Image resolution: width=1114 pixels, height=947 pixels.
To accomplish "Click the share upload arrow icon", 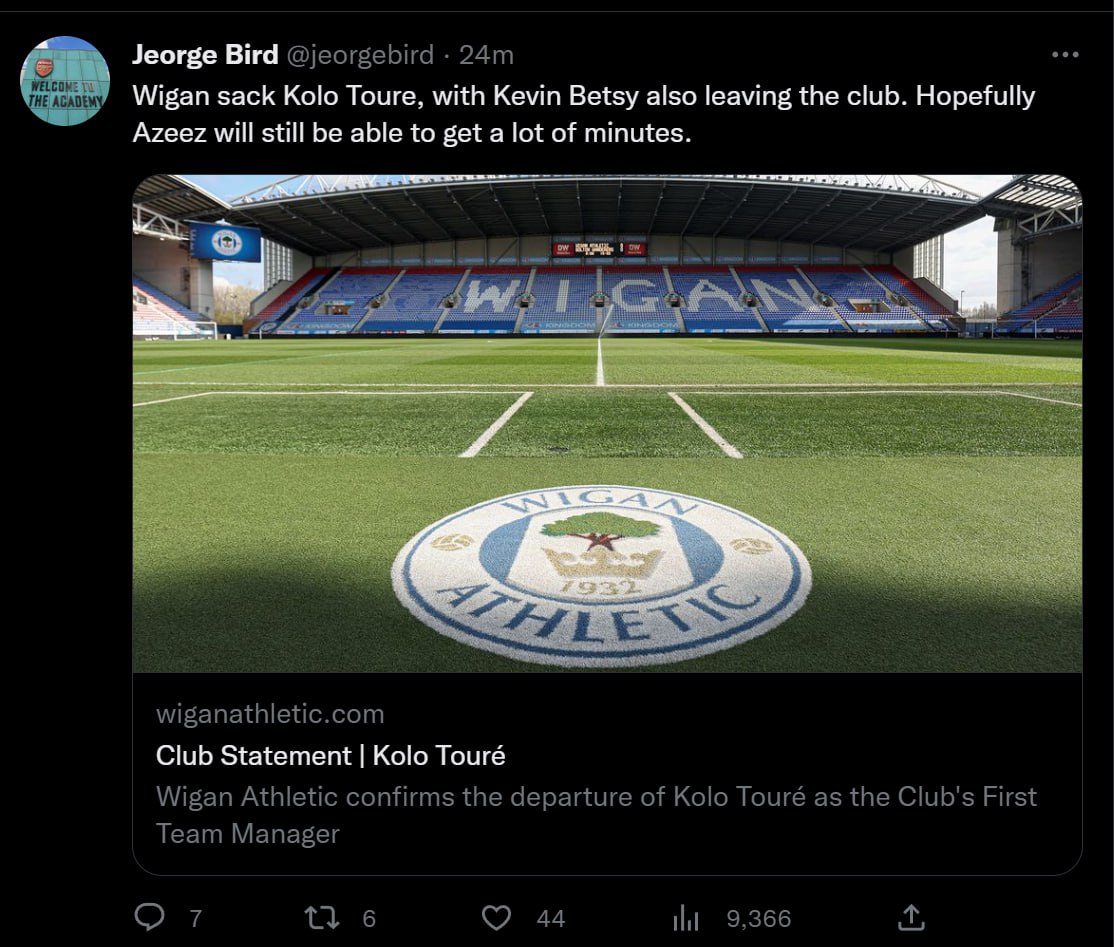I will (911, 917).
